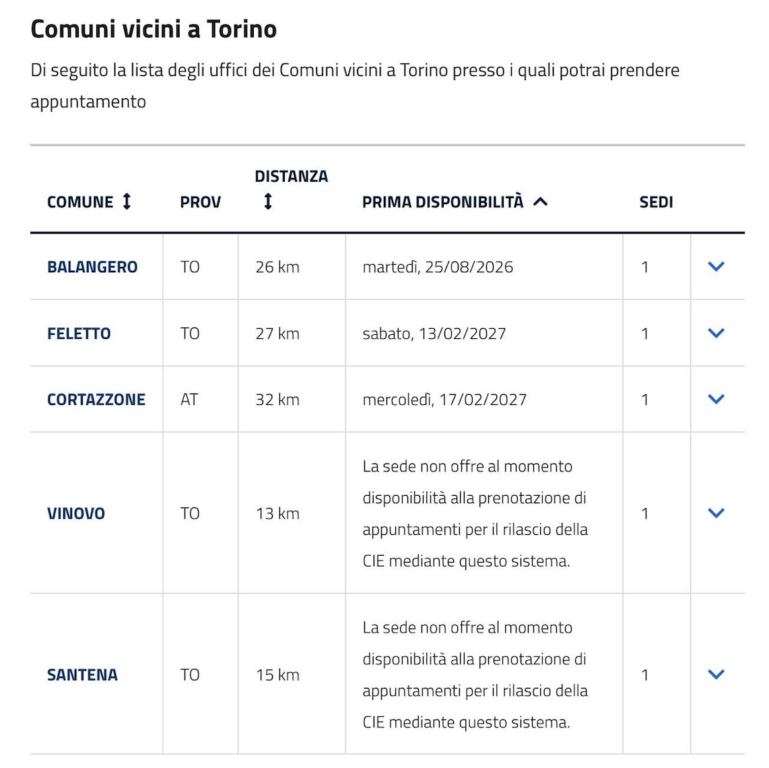Expand the Feletto row details
769x768 pixels.
point(715,333)
